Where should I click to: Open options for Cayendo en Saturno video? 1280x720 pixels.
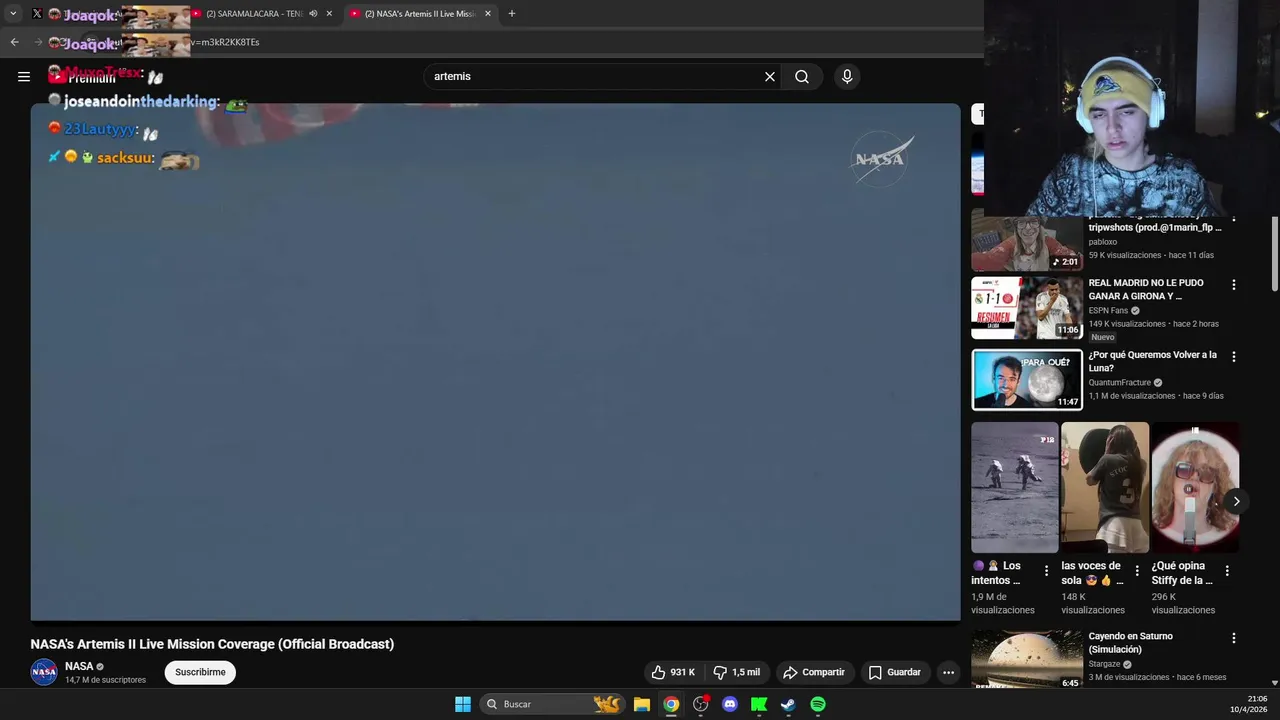(1233, 638)
